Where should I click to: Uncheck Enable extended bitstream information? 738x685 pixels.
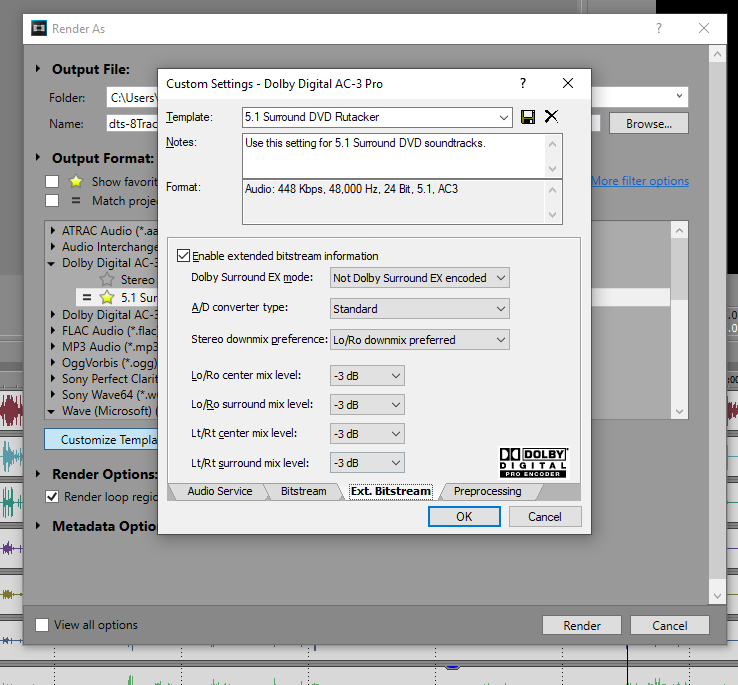click(183, 256)
